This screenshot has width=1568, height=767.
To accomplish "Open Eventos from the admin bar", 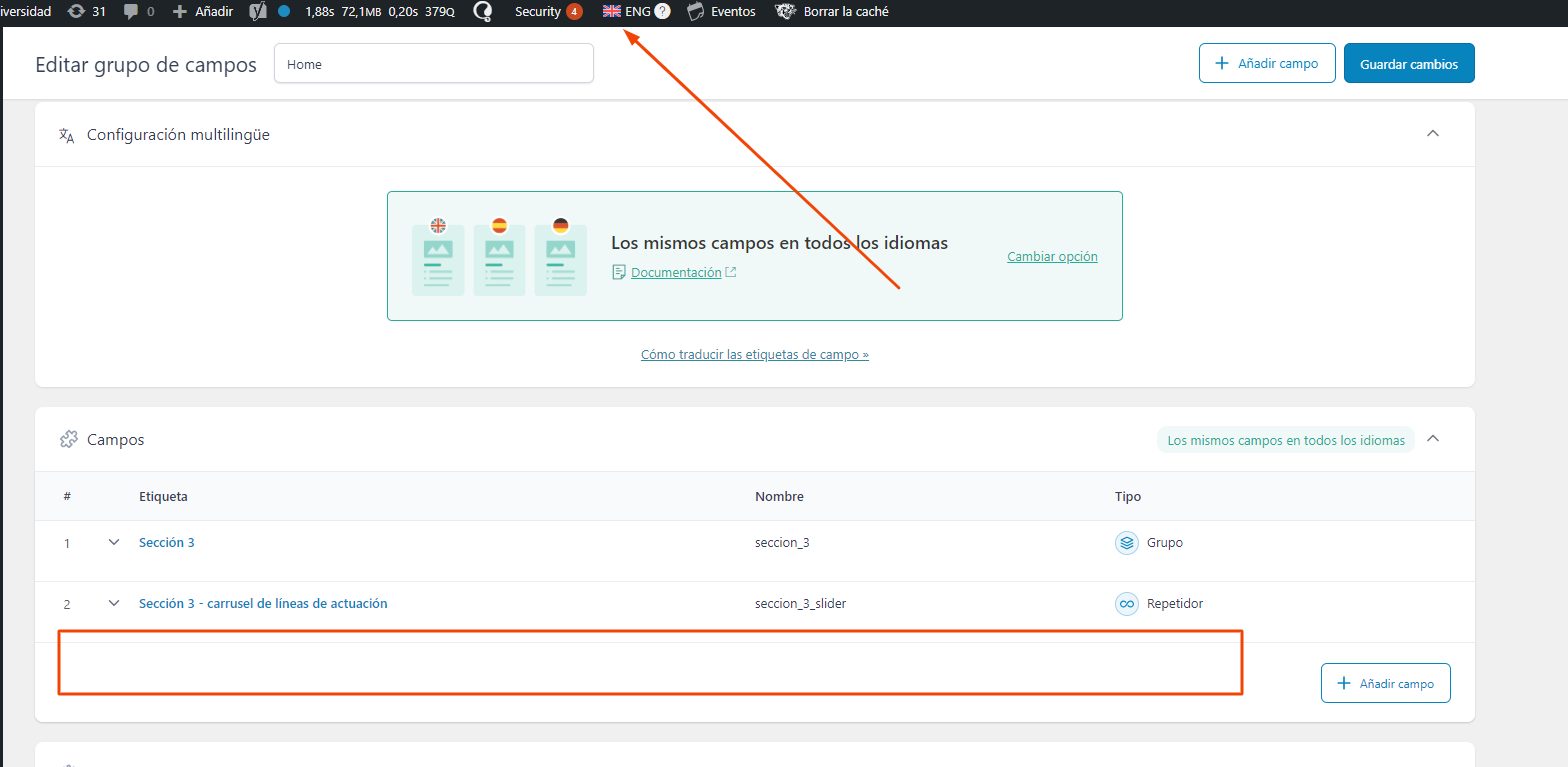I will pyautogui.click(x=721, y=12).
